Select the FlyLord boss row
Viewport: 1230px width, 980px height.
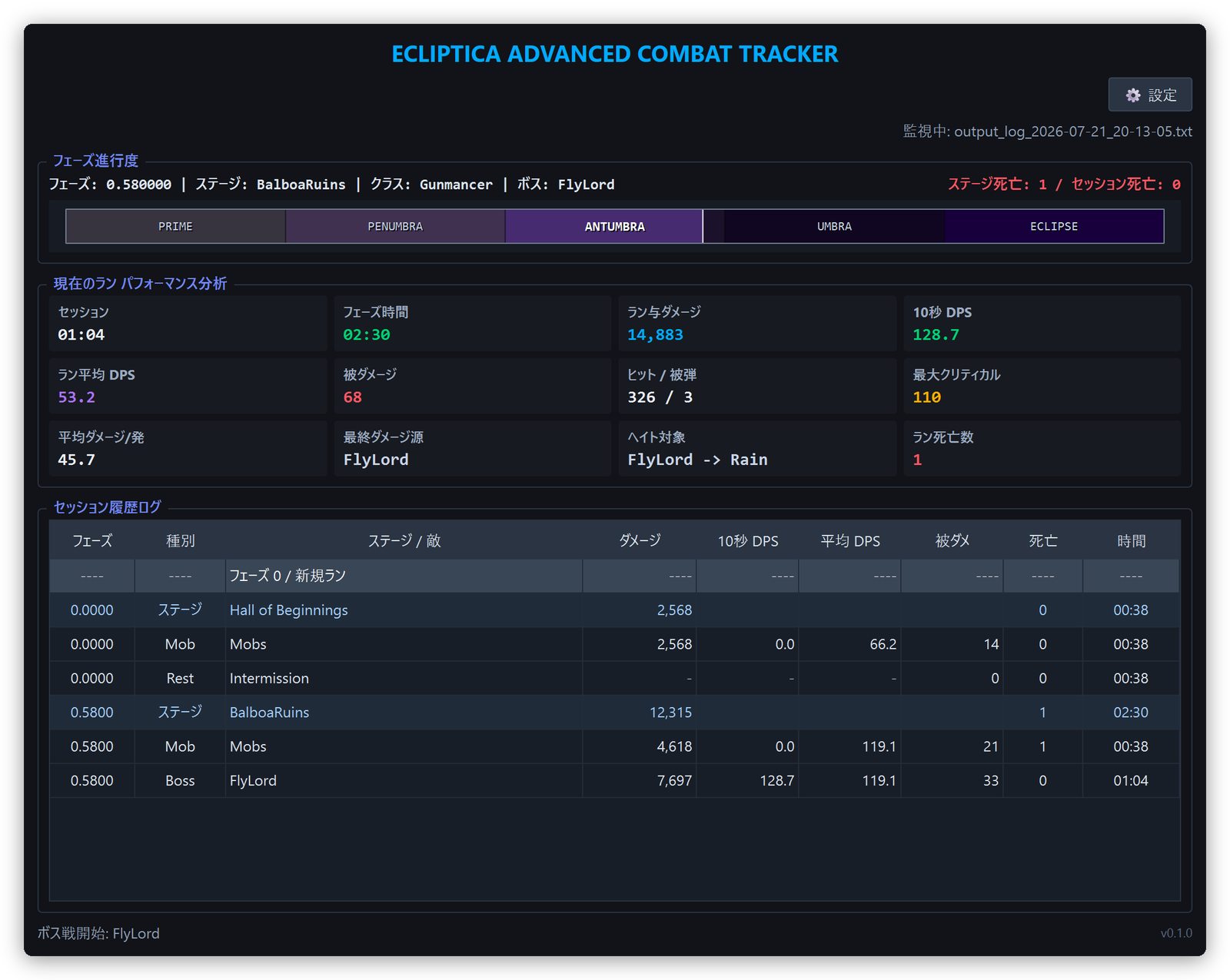pyautogui.click(x=614, y=781)
